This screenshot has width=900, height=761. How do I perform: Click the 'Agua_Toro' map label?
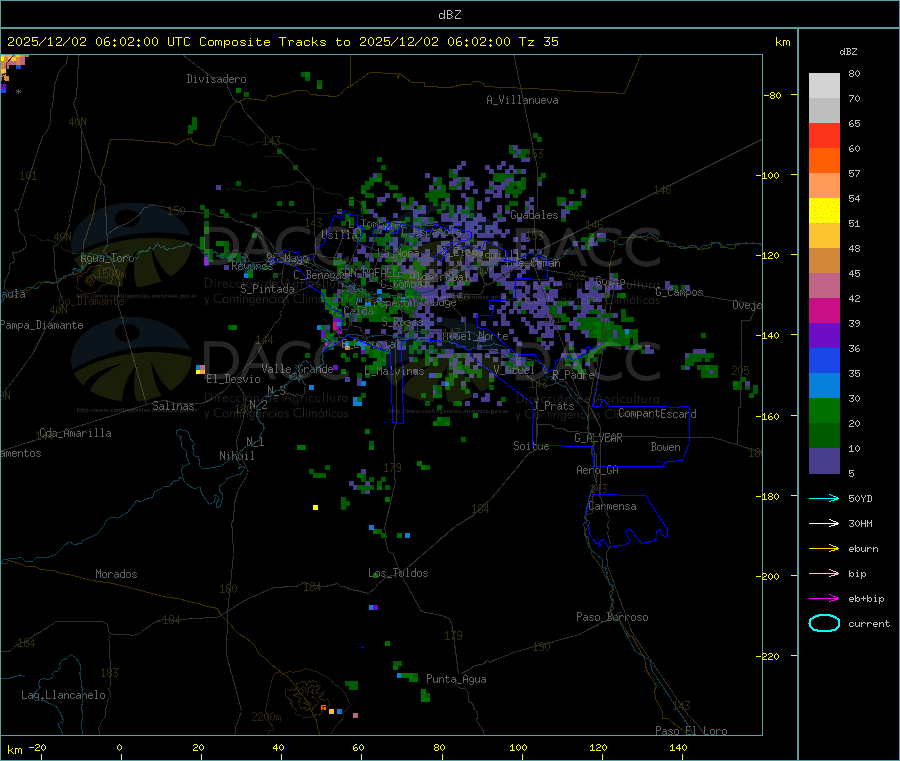click(x=107, y=258)
